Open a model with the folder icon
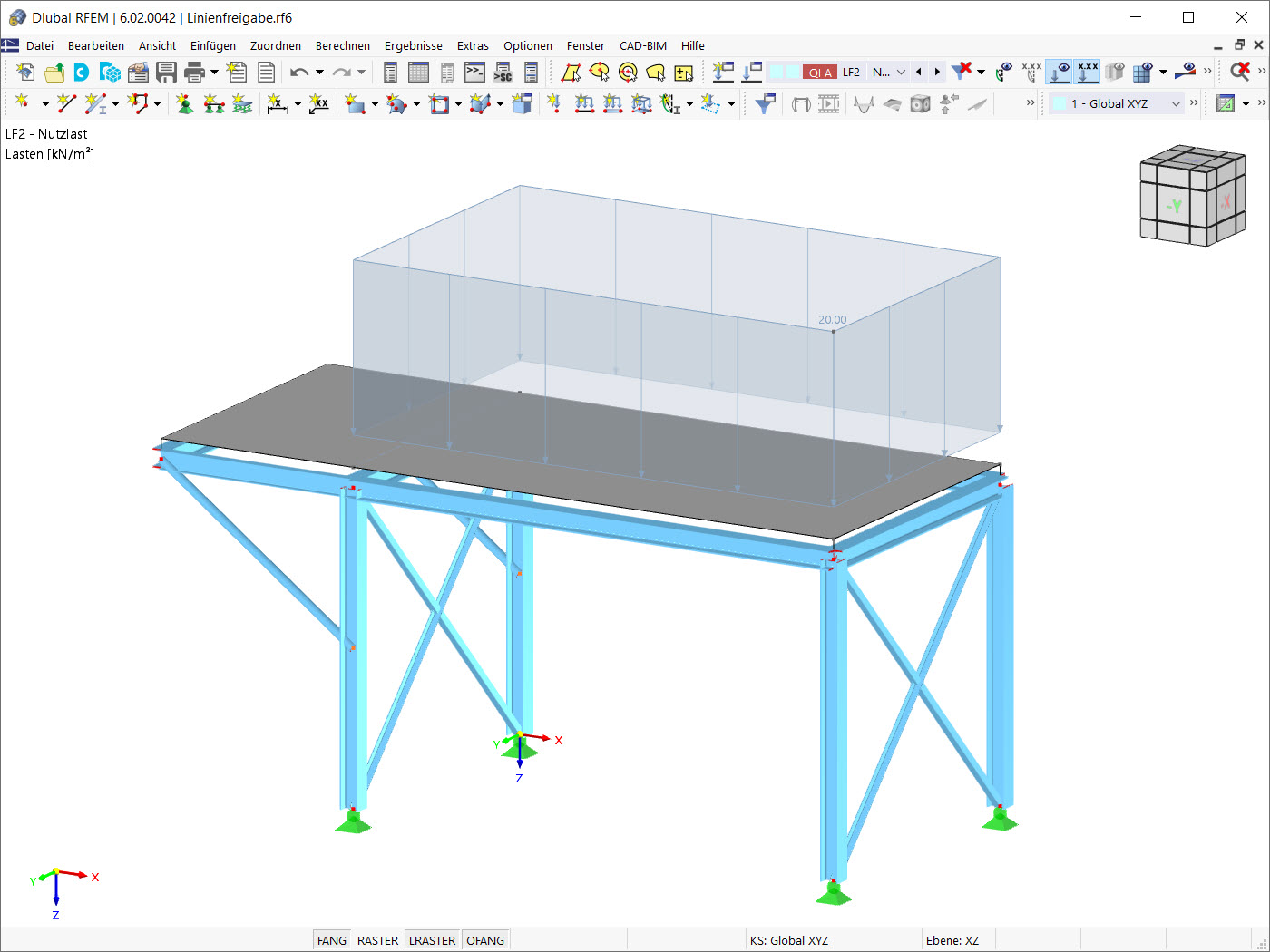Image resolution: width=1270 pixels, height=952 pixels. [x=54, y=73]
